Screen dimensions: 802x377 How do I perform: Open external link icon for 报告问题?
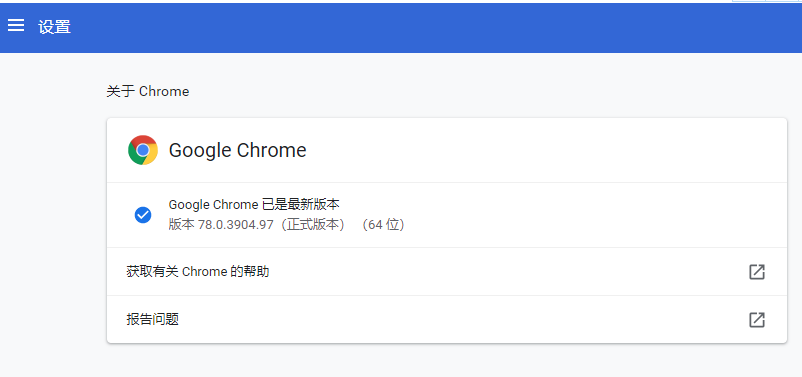click(x=756, y=320)
